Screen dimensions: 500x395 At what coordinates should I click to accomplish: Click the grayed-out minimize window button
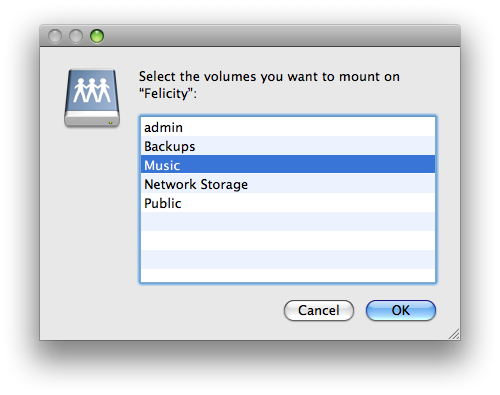coord(76,36)
